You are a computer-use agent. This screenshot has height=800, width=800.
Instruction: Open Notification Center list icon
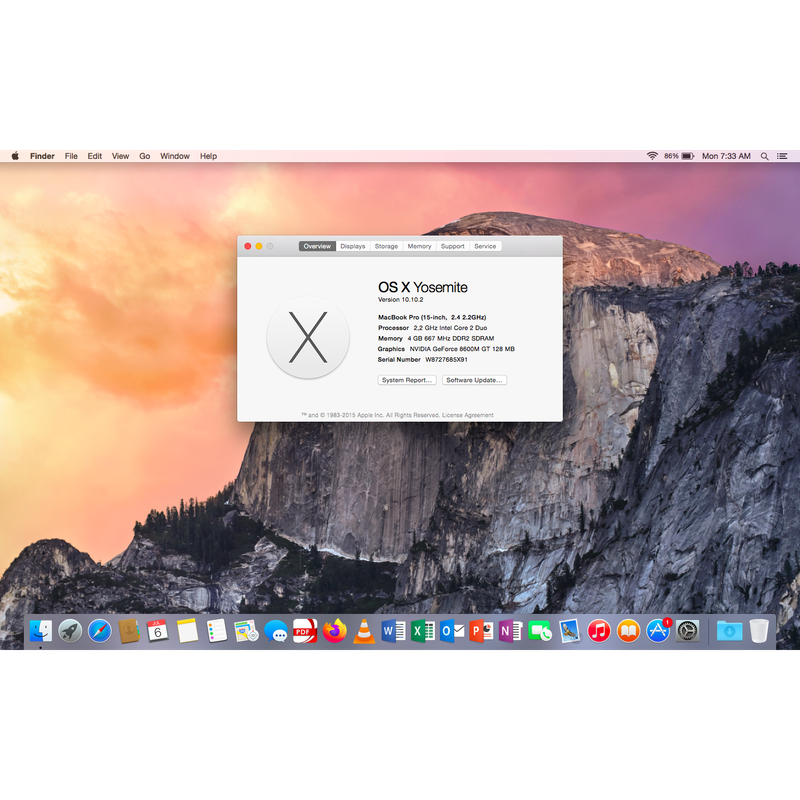(x=782, y=156)
